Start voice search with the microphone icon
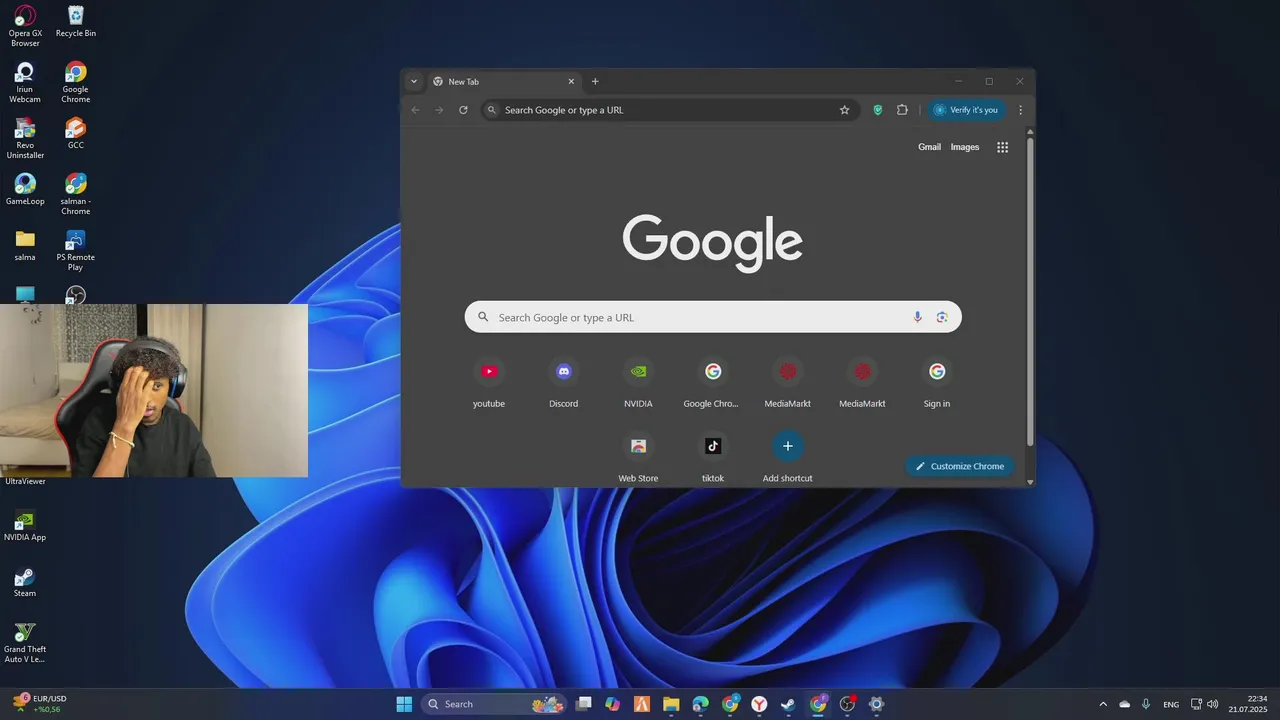The width and height of the screenshot is (1280, 720). click(x=918, y=317)
